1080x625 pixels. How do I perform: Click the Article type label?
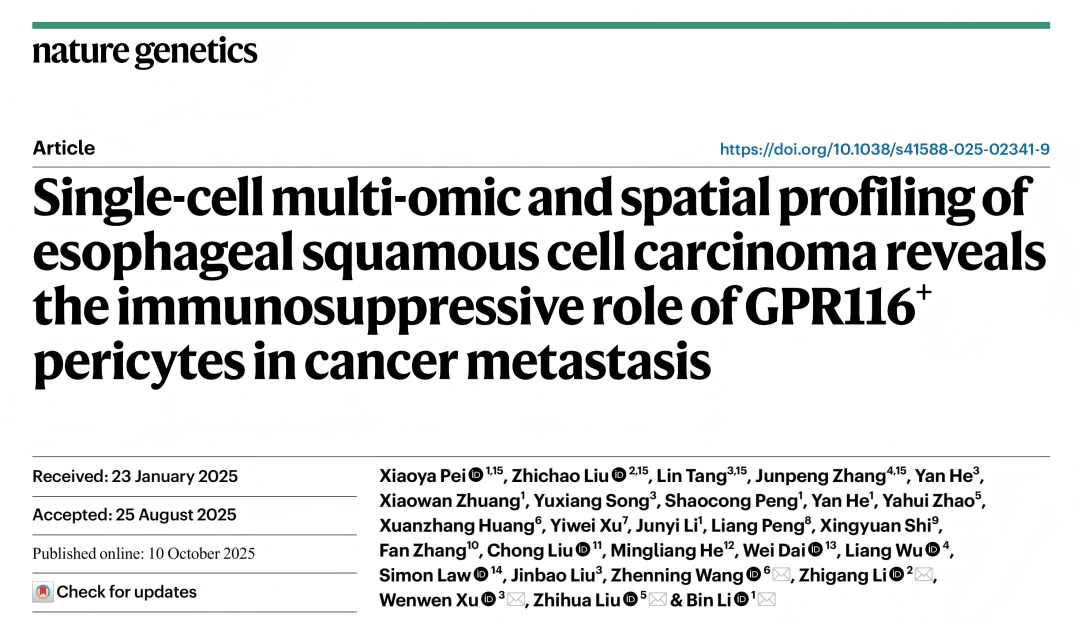point(64,148)
